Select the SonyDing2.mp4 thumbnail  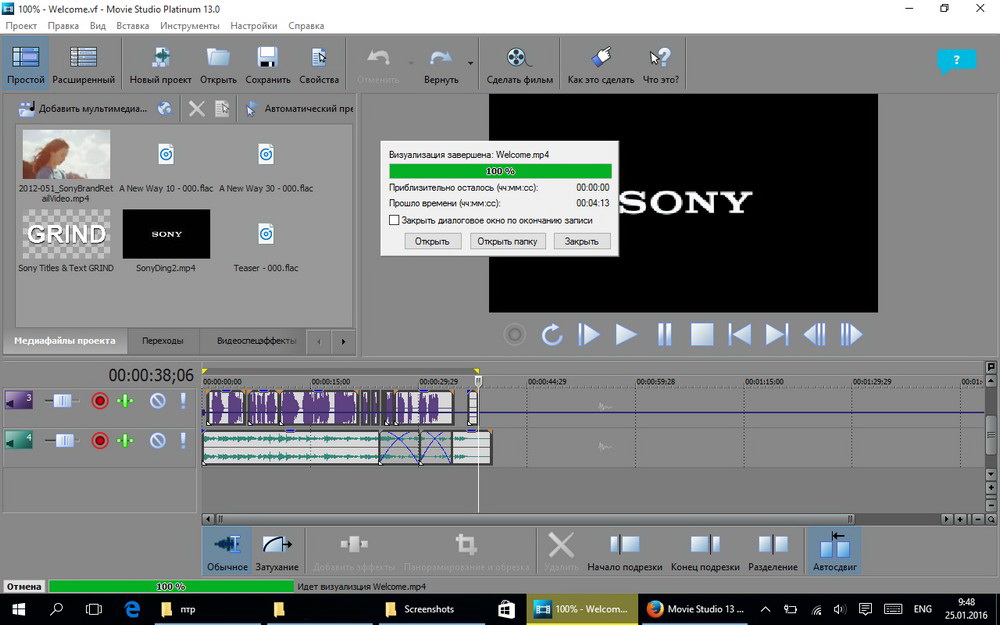click(166, 234)
